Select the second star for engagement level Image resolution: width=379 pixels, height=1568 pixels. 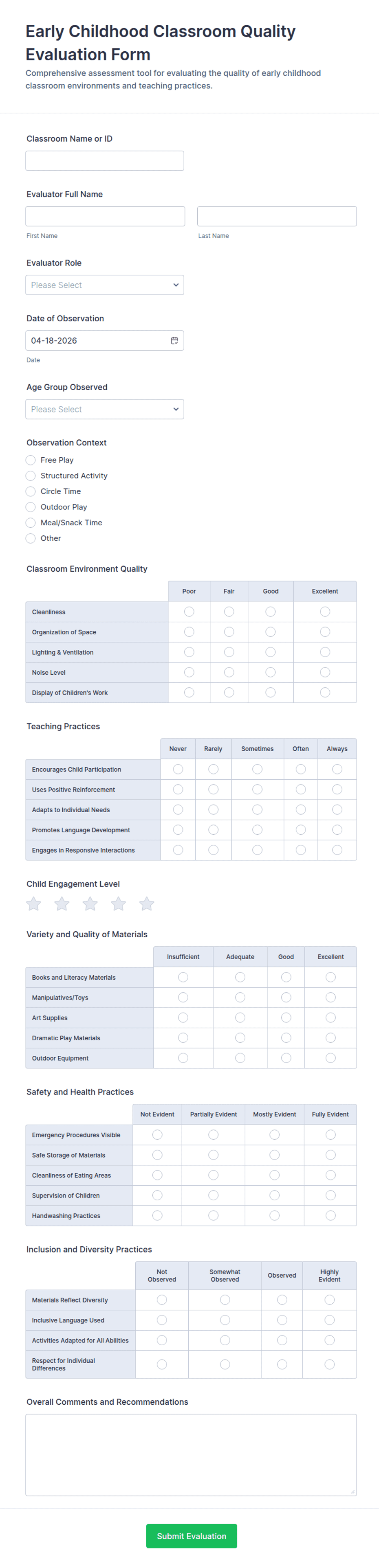[62, 904]
